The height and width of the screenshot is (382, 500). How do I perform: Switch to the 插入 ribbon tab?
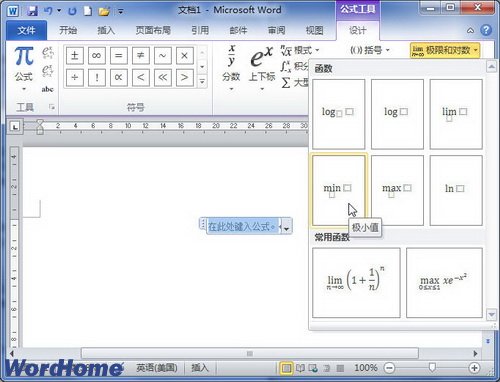pos(106,30)
